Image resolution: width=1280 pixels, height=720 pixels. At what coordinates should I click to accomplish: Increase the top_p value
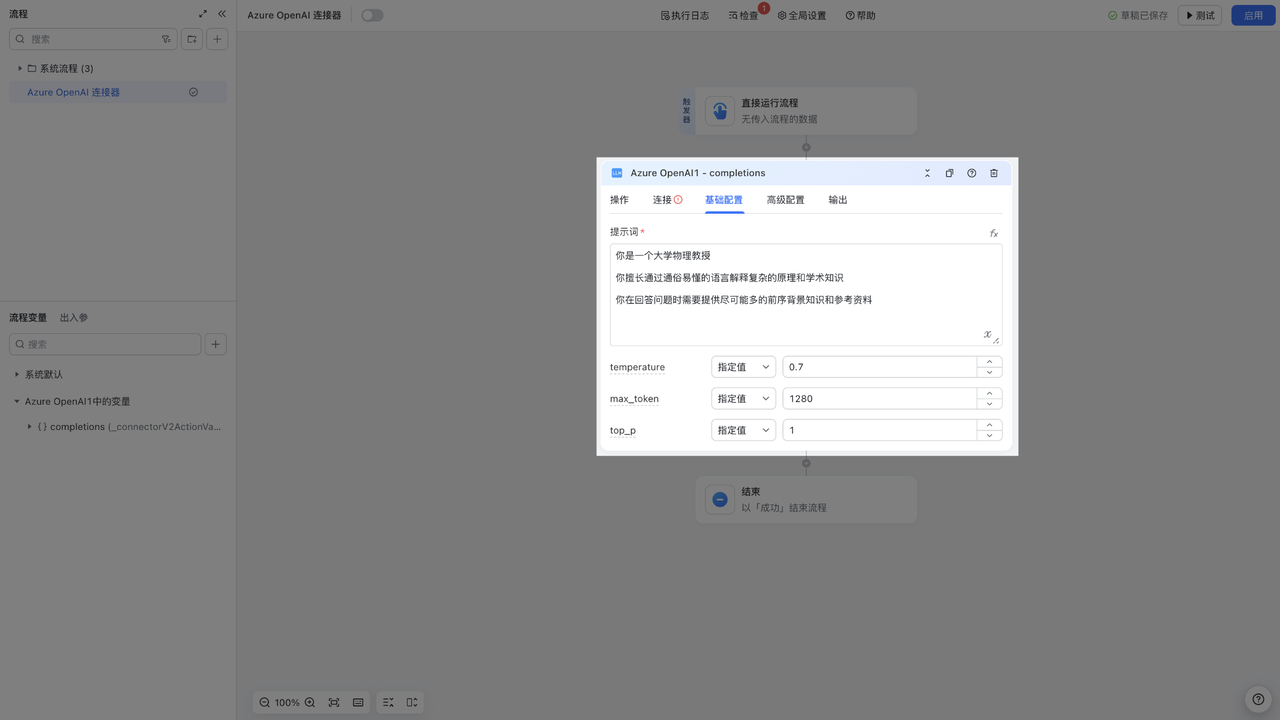pyautogui.click(x=989, y=425)
